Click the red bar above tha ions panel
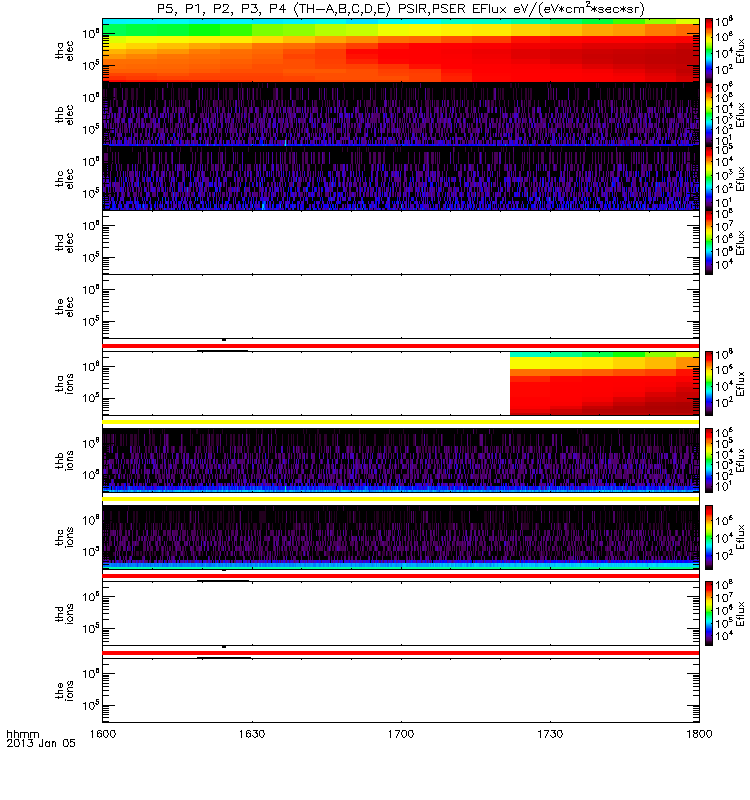750x800 pixels. (401, 346)
